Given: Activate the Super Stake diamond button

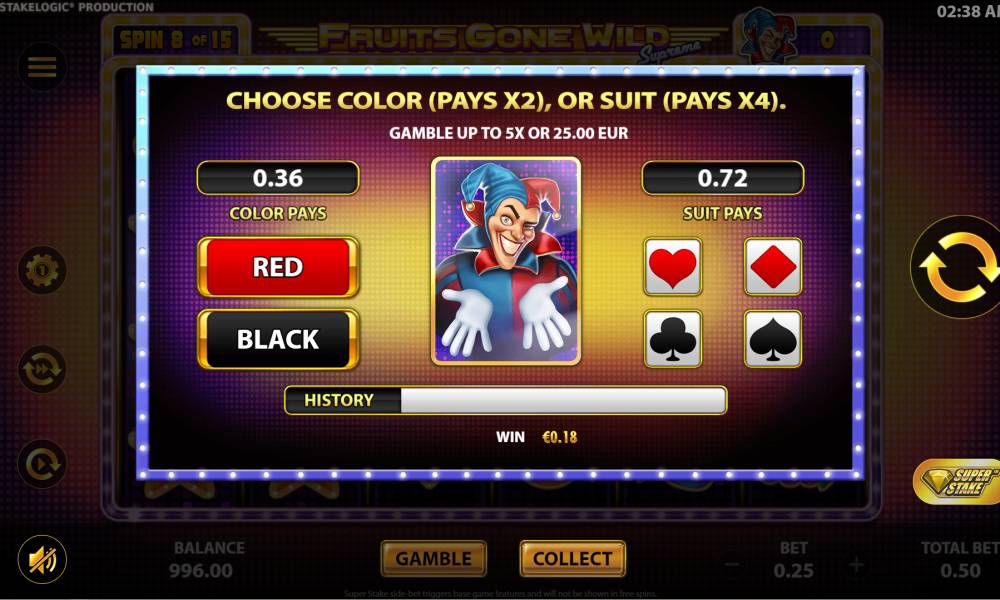Looking at the screenshot, I should tap(958, 481).
